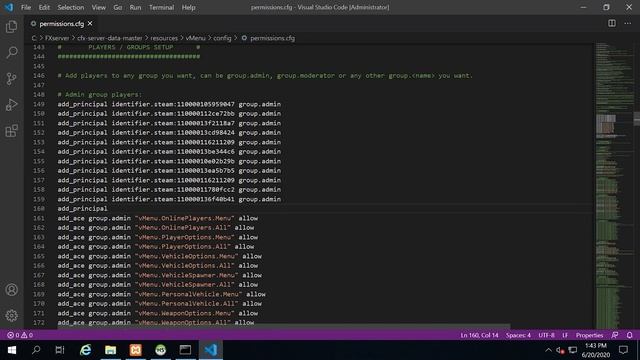
Task: Click vMenu breadcrumb segment
Action: pos(196,38)
